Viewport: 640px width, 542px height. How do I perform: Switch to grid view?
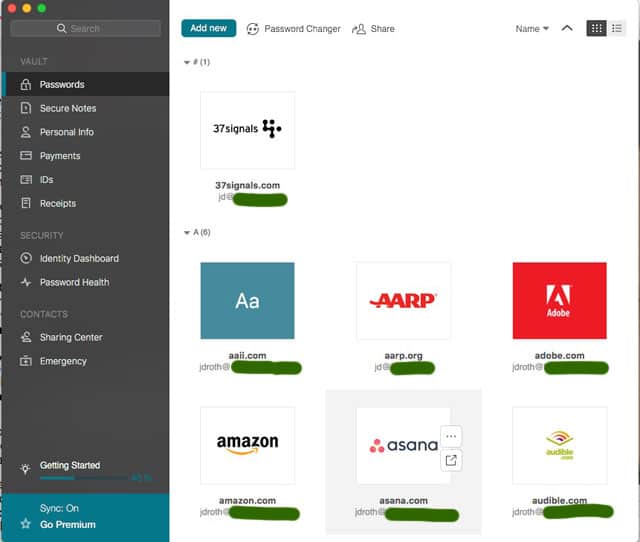(x=597, y=28)
